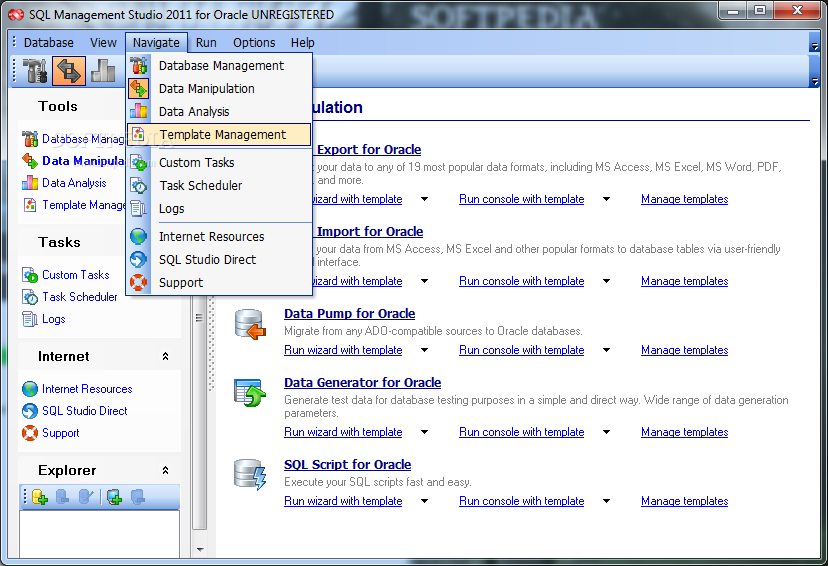Open the Options menu
This screenshot has width=828, height=566.
pyautogui.click(x=254, y=43)
